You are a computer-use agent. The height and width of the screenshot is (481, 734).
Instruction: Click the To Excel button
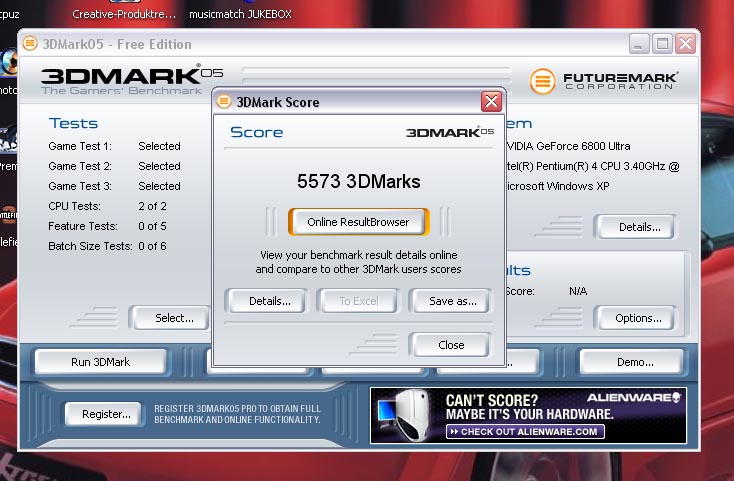(x=359, y=301)
